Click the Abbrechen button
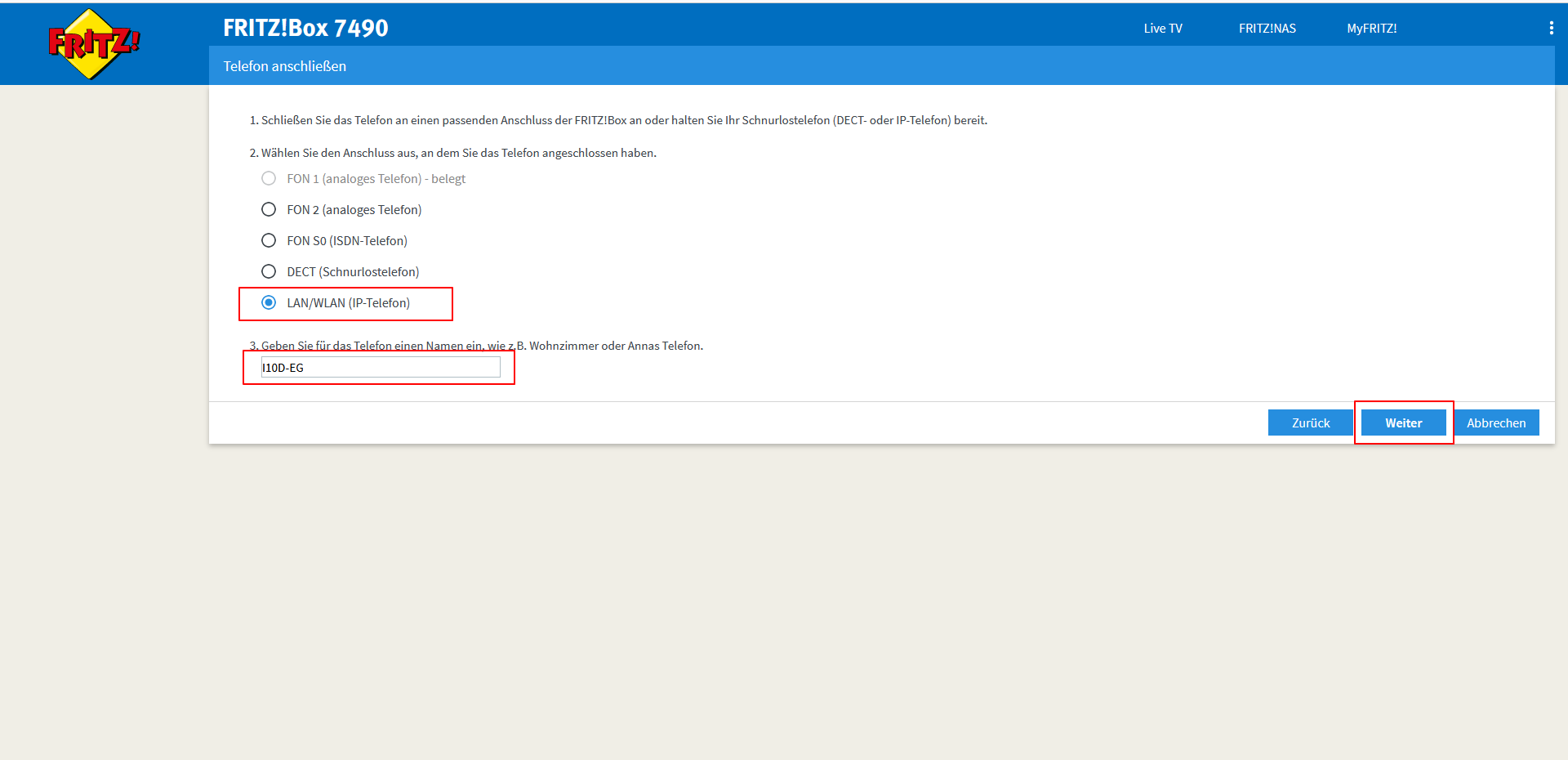The width and height of the screenshot is (1568, 760). (1496, 422)
